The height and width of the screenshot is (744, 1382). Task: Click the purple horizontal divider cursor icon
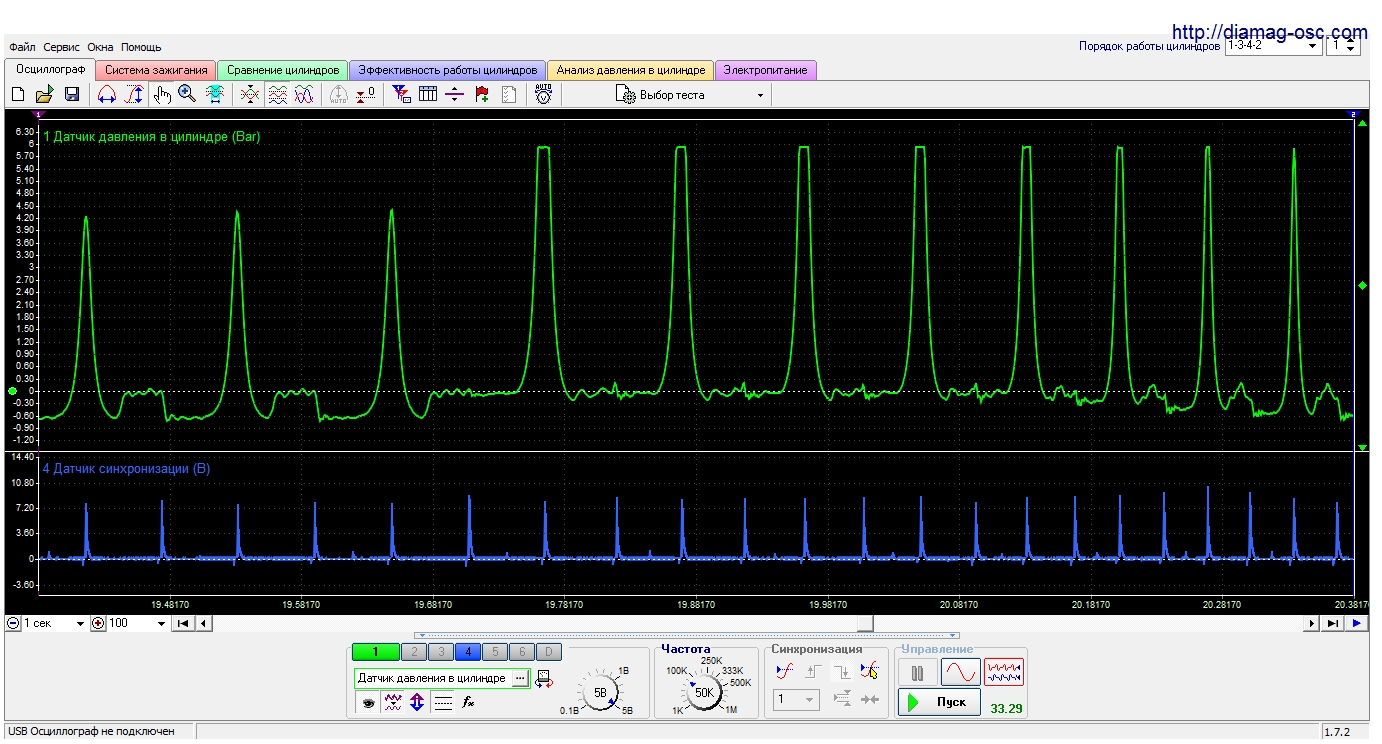coord(455,95)
